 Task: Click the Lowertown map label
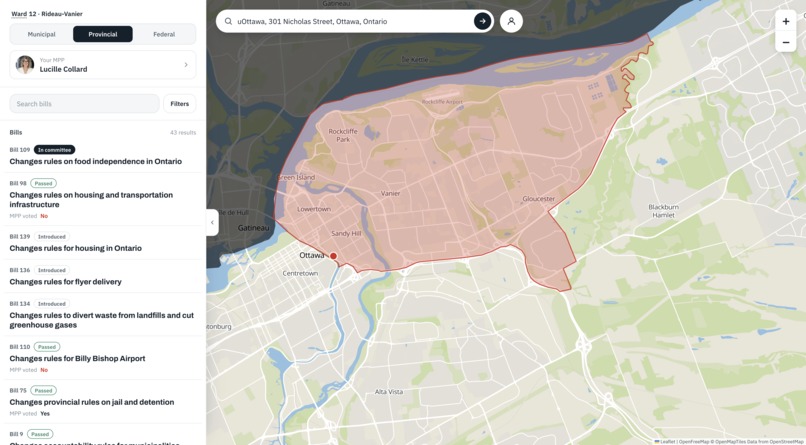click(x=314, y=209)
